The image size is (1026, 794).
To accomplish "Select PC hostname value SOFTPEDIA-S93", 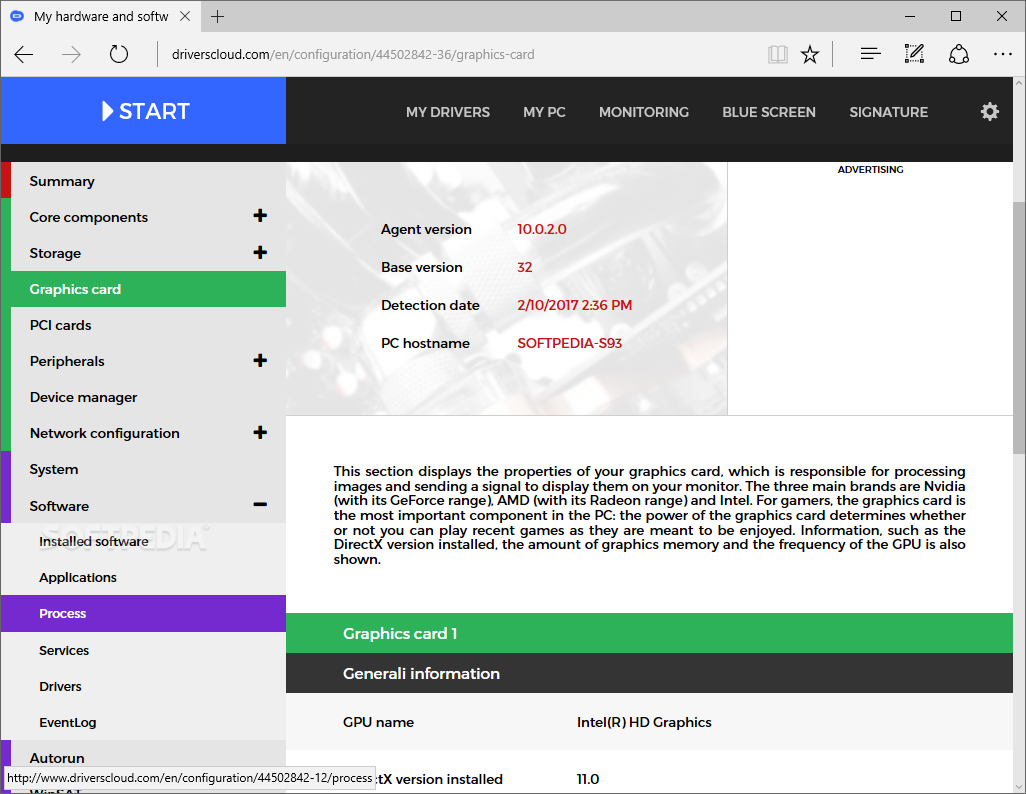I will point(569,343).
